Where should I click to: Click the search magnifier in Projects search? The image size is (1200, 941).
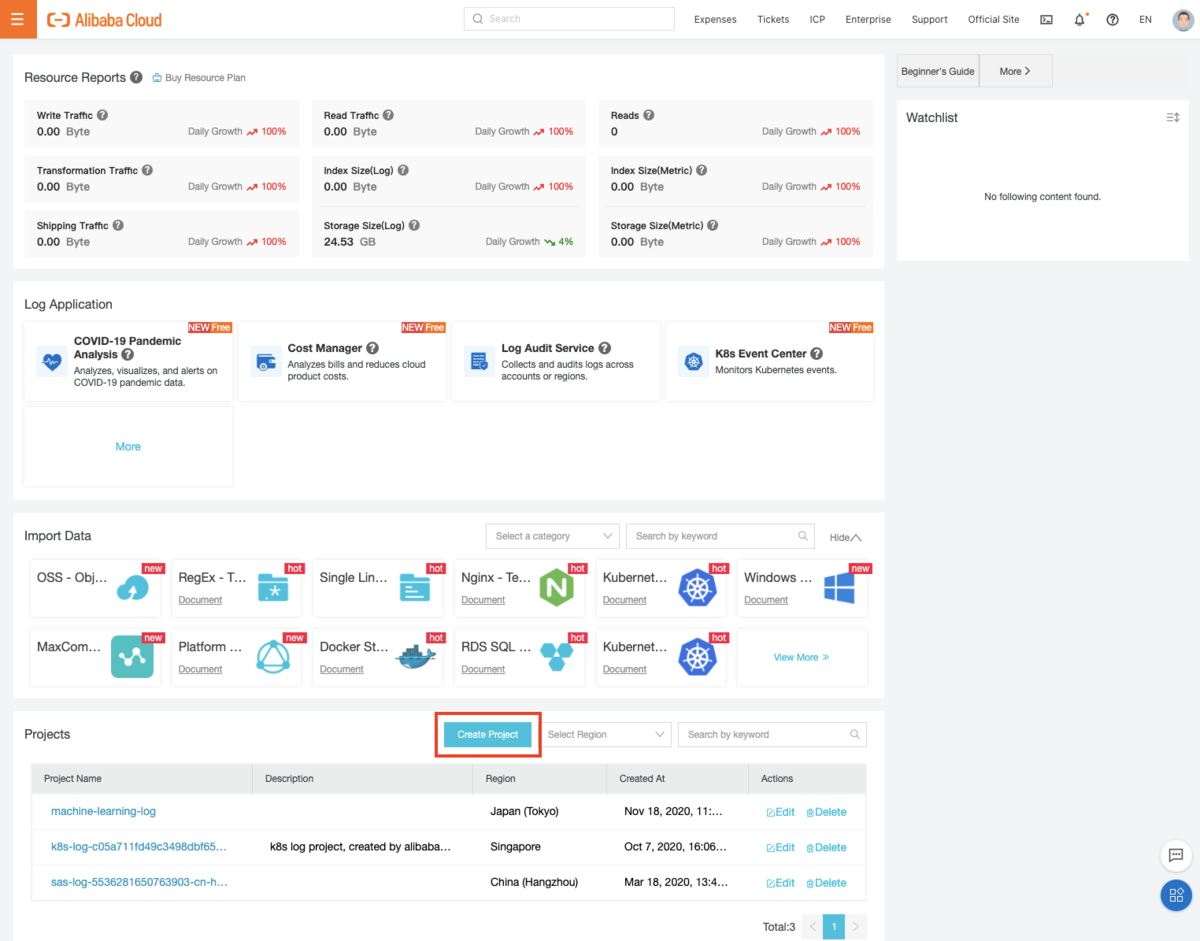click(855, 734)
